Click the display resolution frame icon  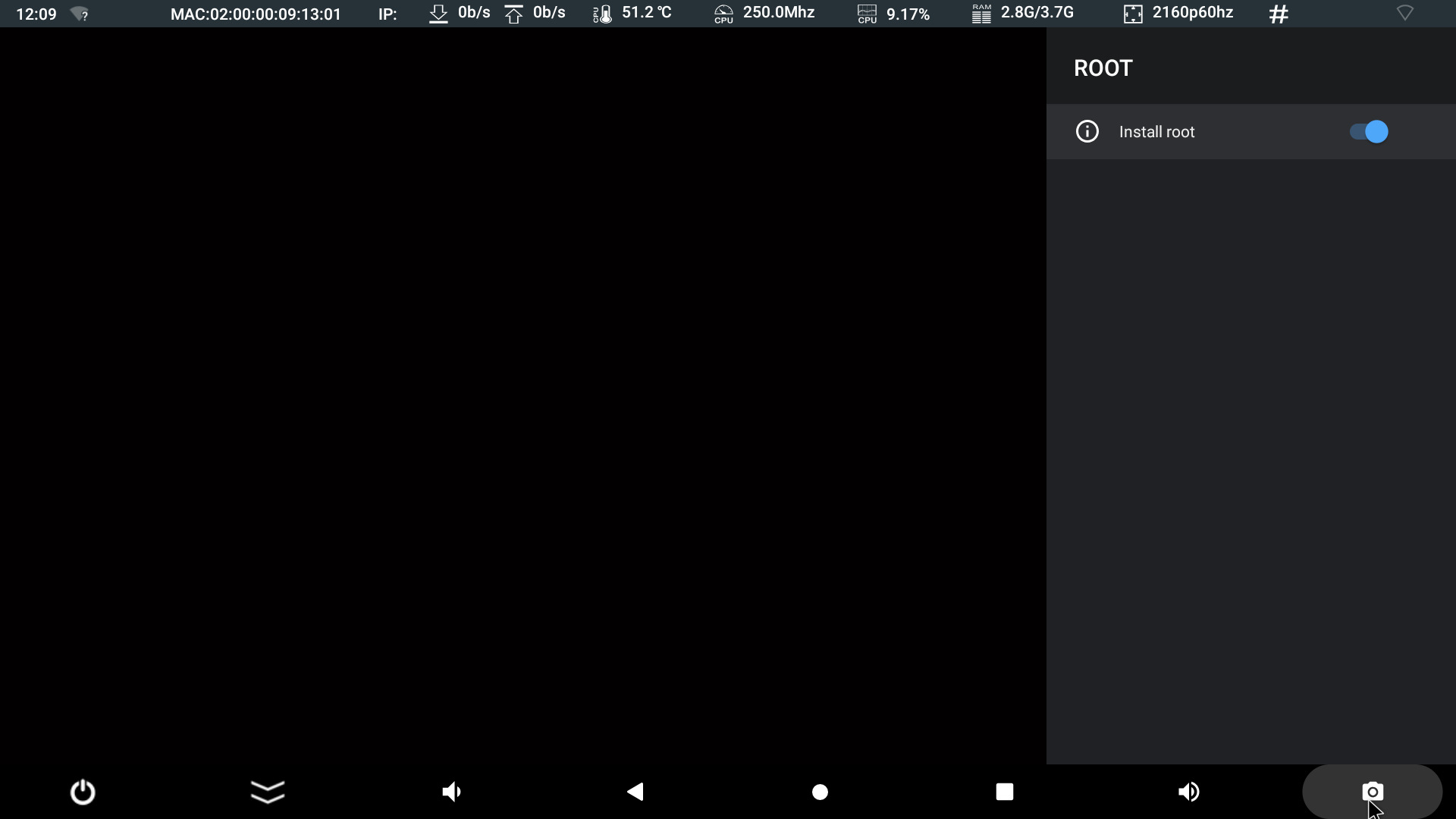(x=1133, y=14)
